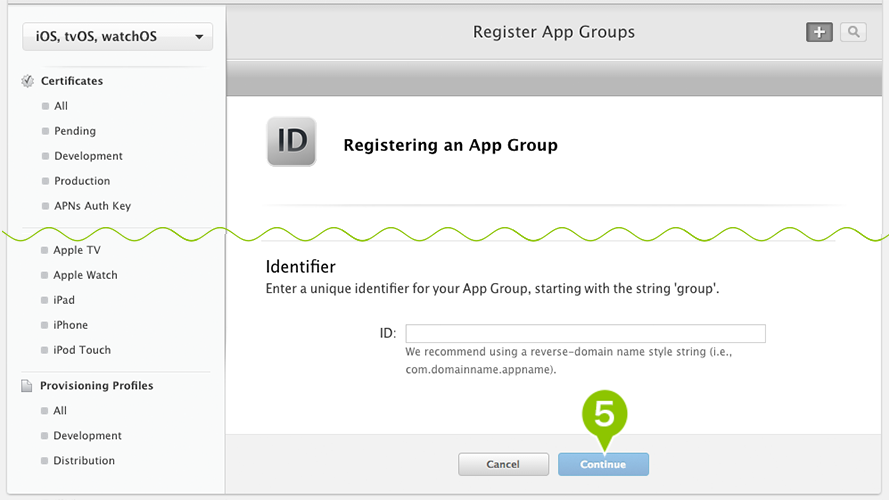Open APNs Auth Key item
This screenshot has height=500, width=889.
point(92,206)
